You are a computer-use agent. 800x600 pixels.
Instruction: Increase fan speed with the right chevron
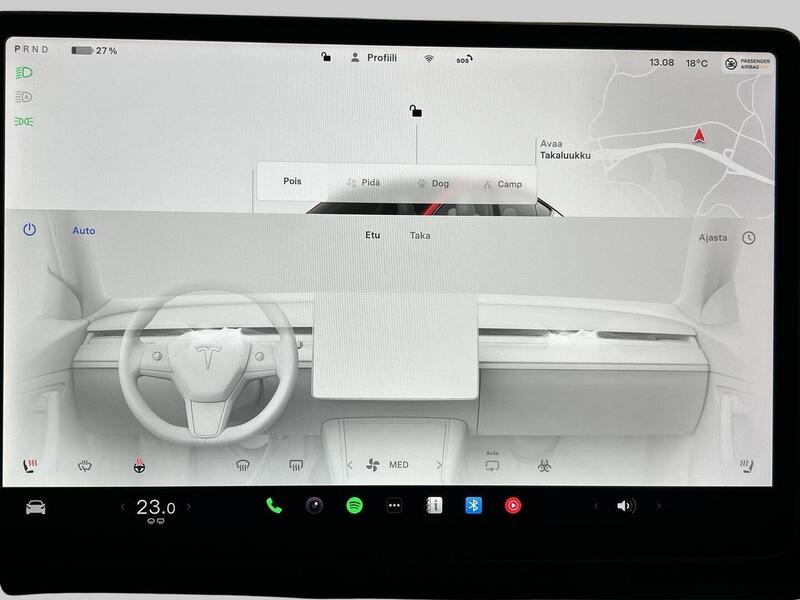coord(437,463)
